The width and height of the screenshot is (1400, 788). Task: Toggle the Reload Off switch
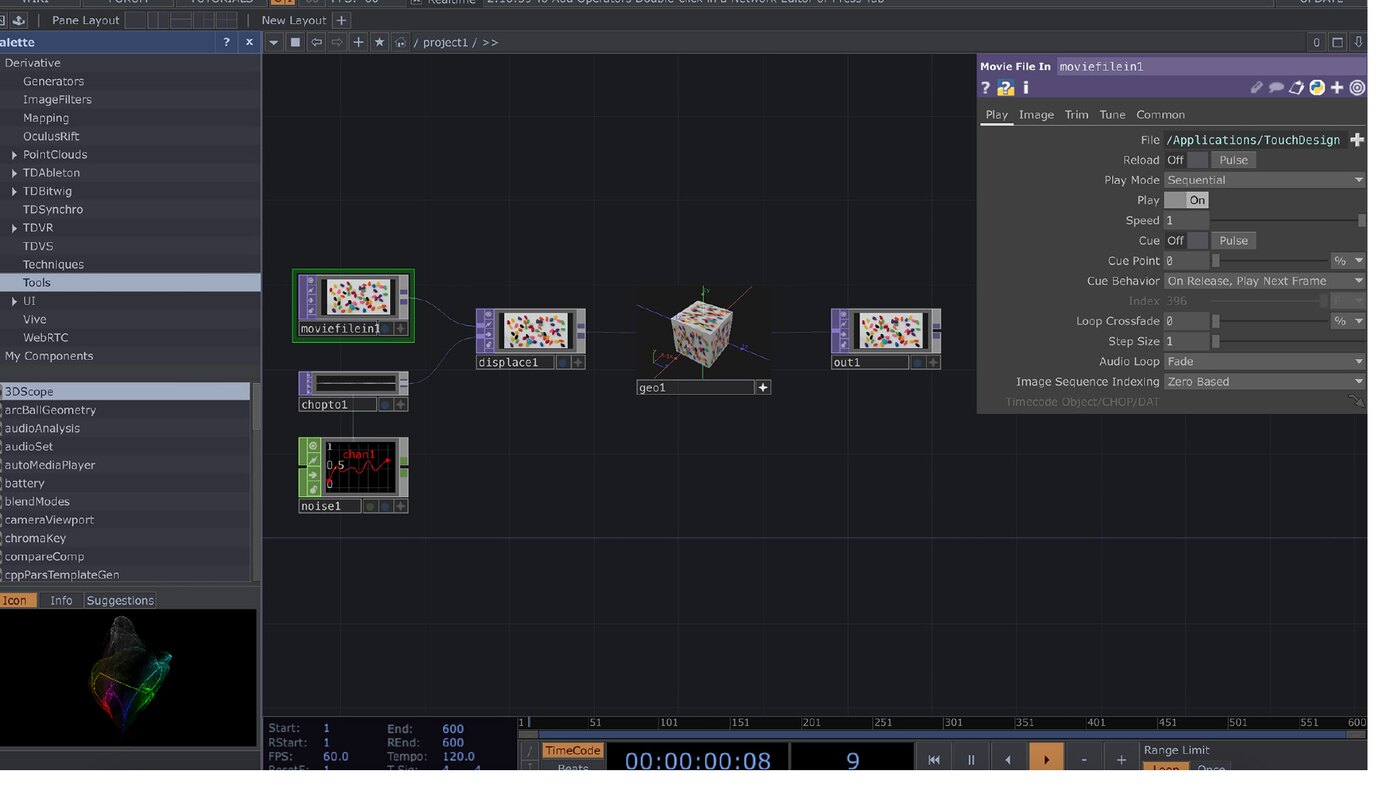pyautogui.click(x=1186, y=160)
